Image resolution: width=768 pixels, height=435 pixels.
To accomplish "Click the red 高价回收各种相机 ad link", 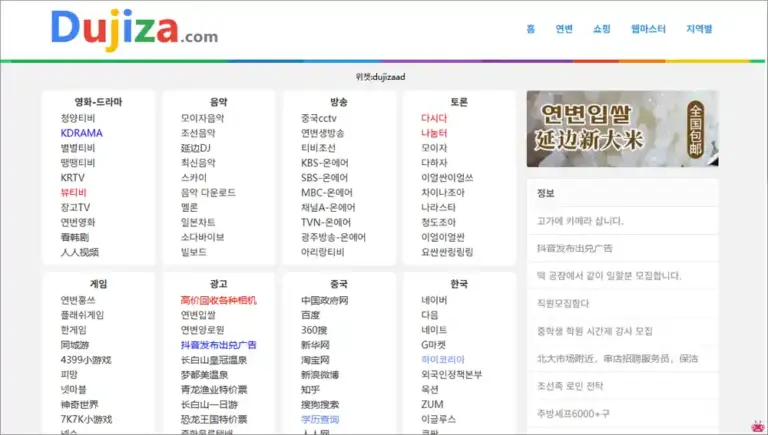I will point(218,300).
